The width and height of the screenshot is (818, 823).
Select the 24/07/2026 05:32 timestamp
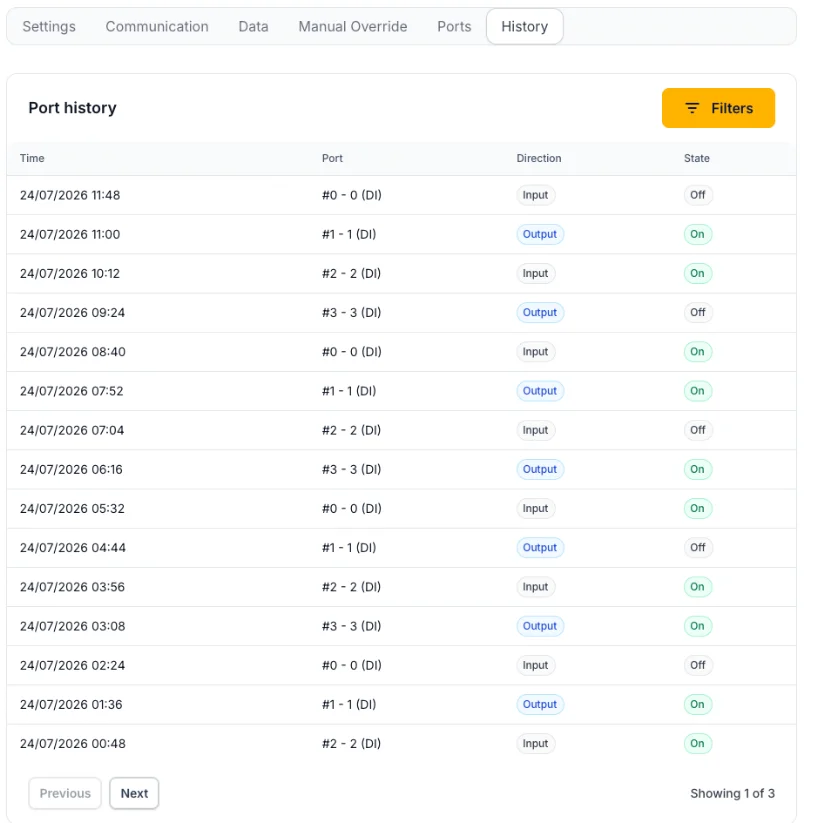click(x=72, y=509)
